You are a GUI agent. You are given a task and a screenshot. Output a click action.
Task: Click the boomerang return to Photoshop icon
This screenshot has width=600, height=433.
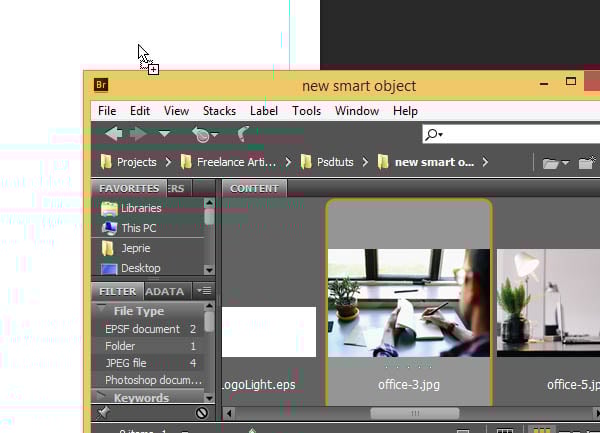tap(244, 134)
